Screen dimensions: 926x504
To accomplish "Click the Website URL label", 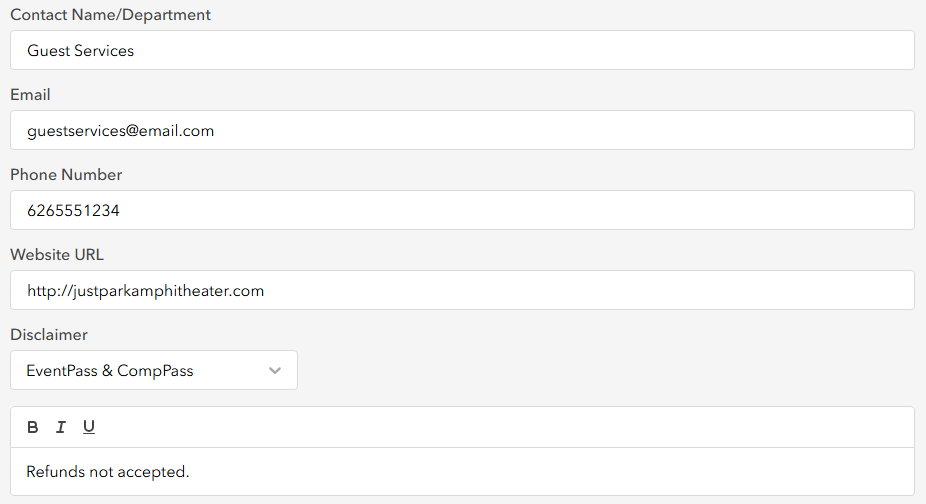I will click(57, 255).
